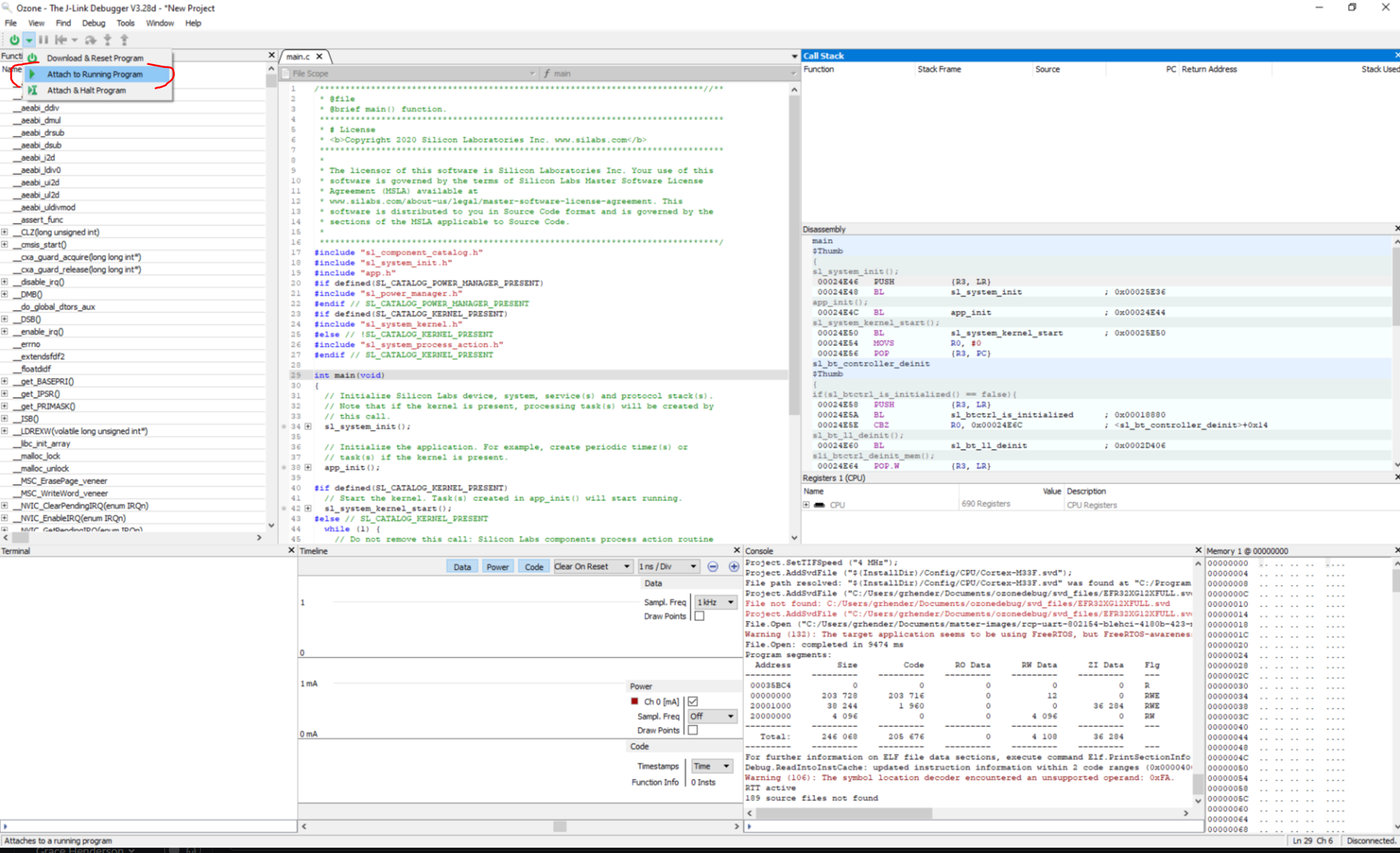Screen dimensions: 1400x853
Task: Click the reset program toolbar icon
Action: (61, 40)
